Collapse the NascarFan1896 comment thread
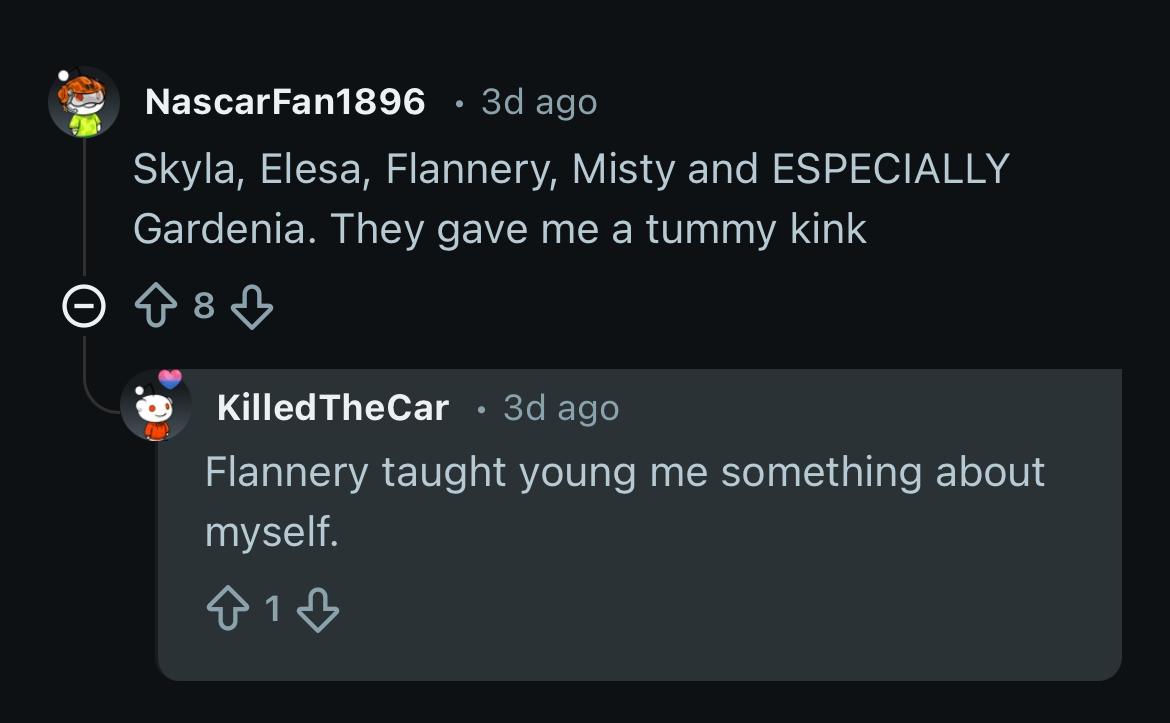 click(83, 307)
